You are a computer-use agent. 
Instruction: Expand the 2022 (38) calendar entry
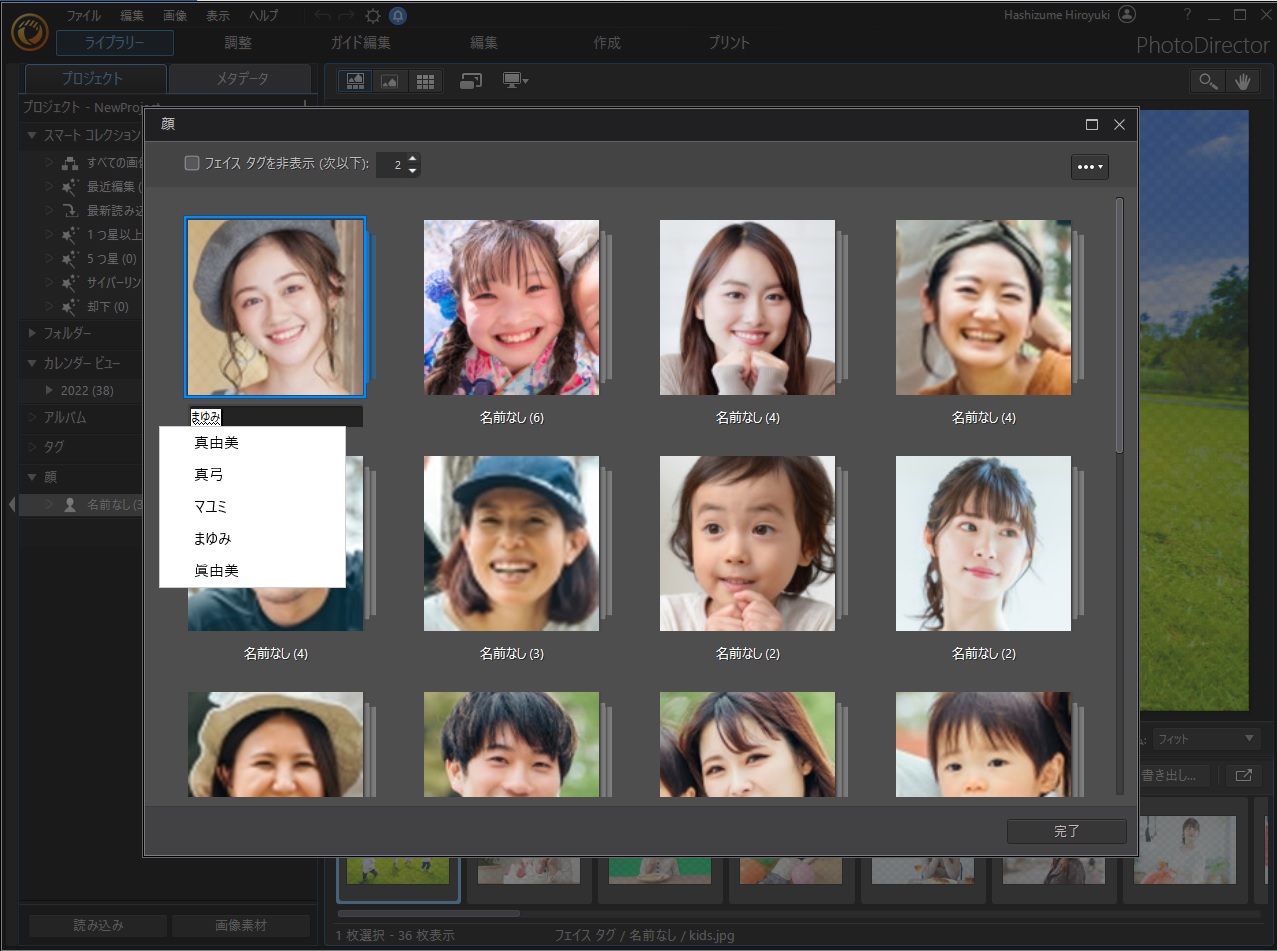coord(50,390)
